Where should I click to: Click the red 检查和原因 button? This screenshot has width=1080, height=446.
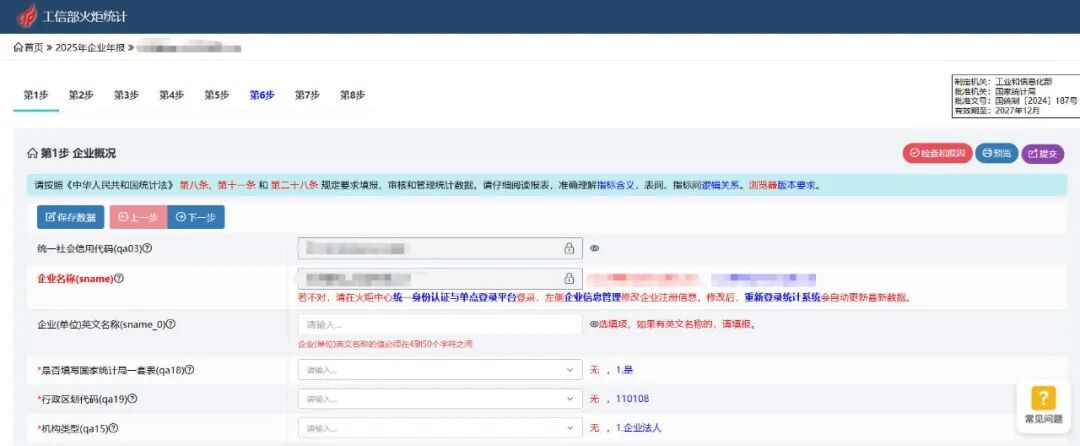(937, 153)
